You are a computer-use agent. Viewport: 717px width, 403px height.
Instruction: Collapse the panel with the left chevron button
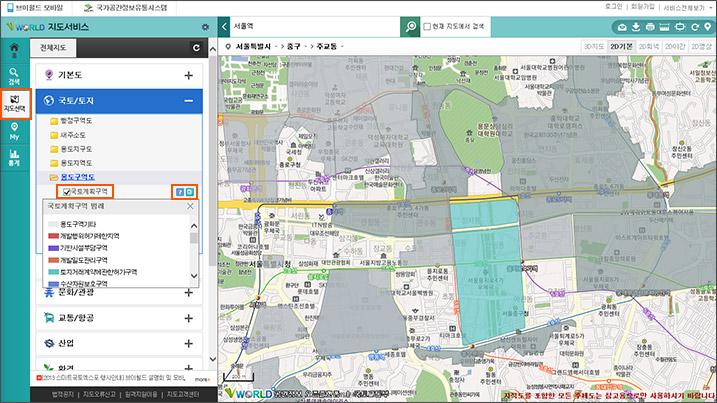click(x=224, y=27)
